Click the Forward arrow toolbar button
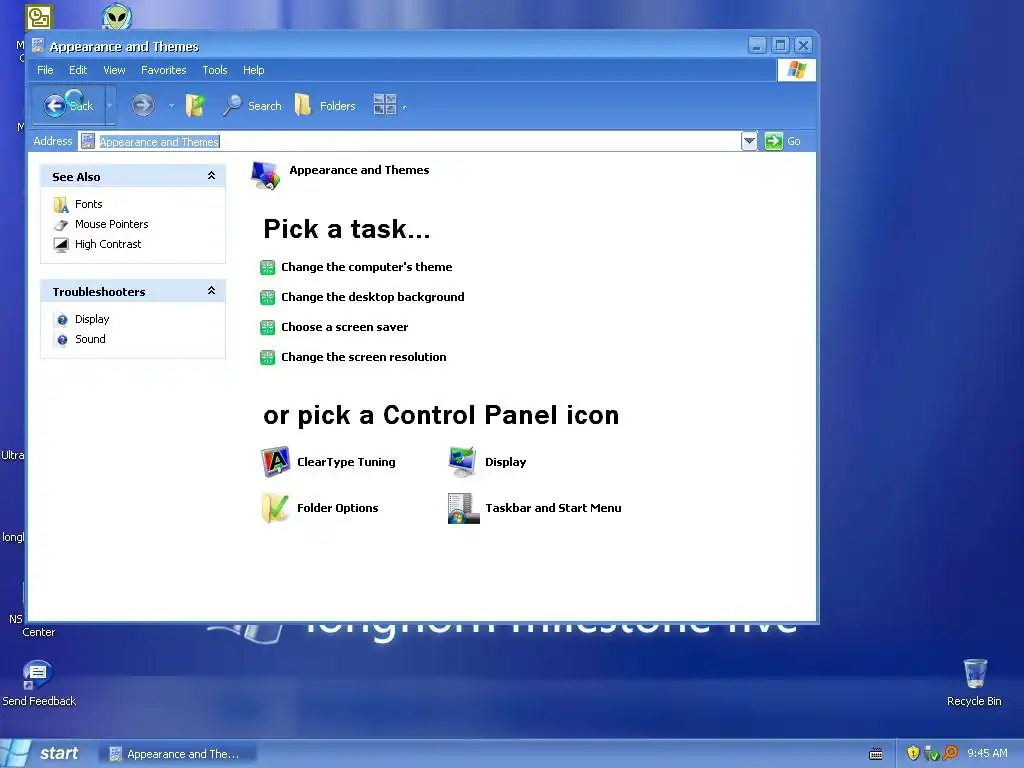Viewport: 1024px width, 768px height. coord(142,105)
